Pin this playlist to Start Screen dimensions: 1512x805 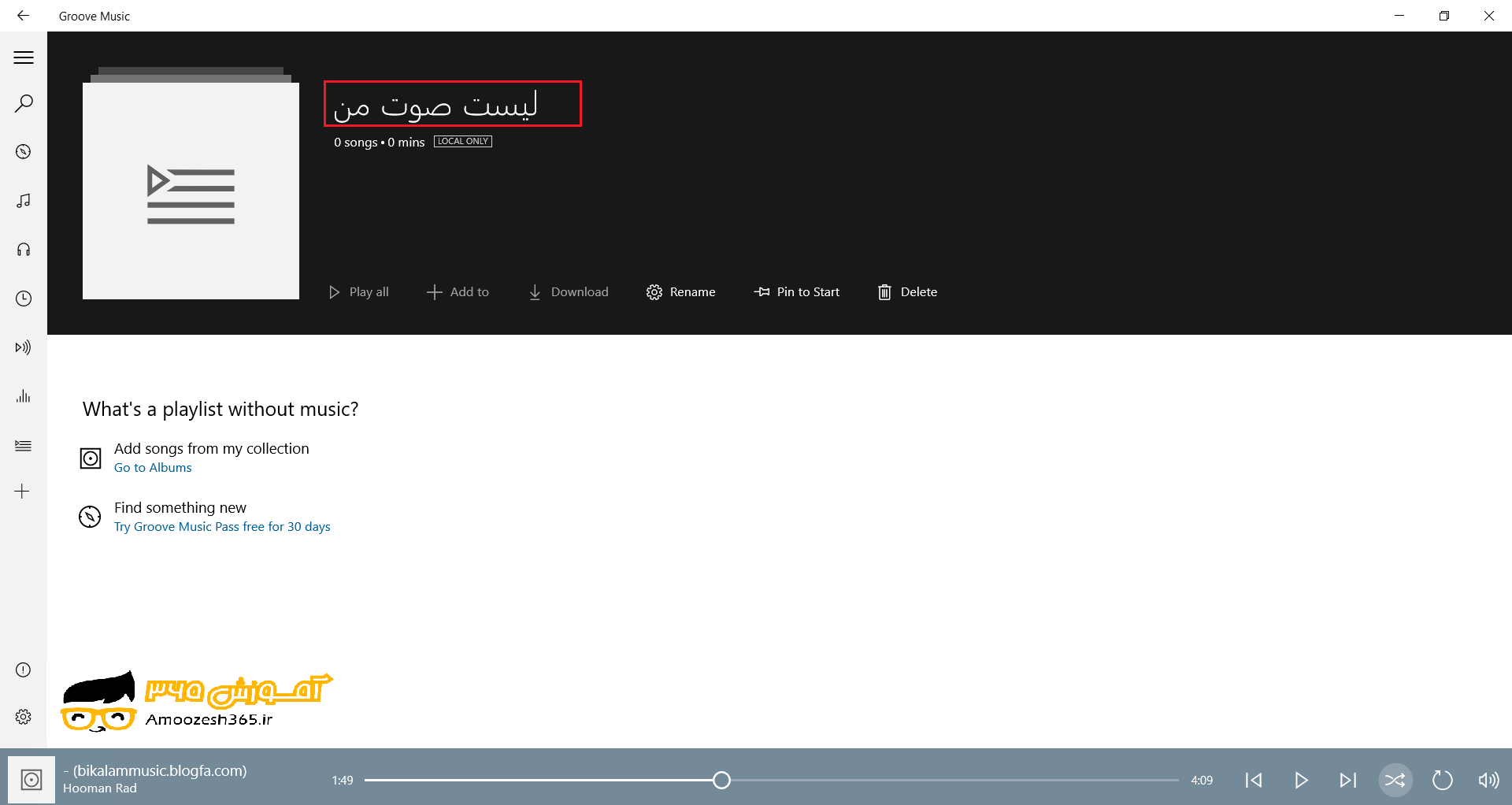pyautogui.click(x=796, y=291)
